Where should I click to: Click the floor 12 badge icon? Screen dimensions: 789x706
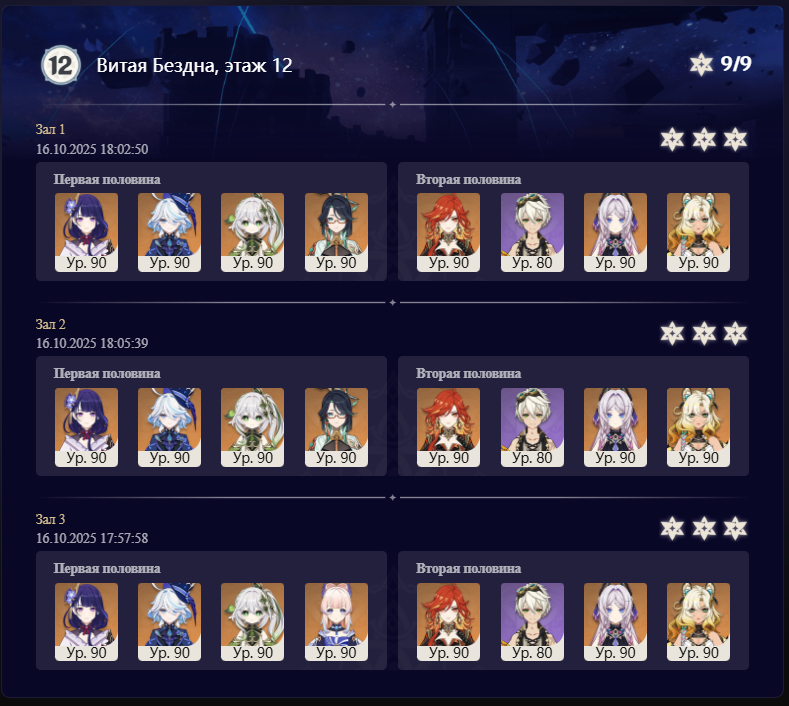[61, 65]
